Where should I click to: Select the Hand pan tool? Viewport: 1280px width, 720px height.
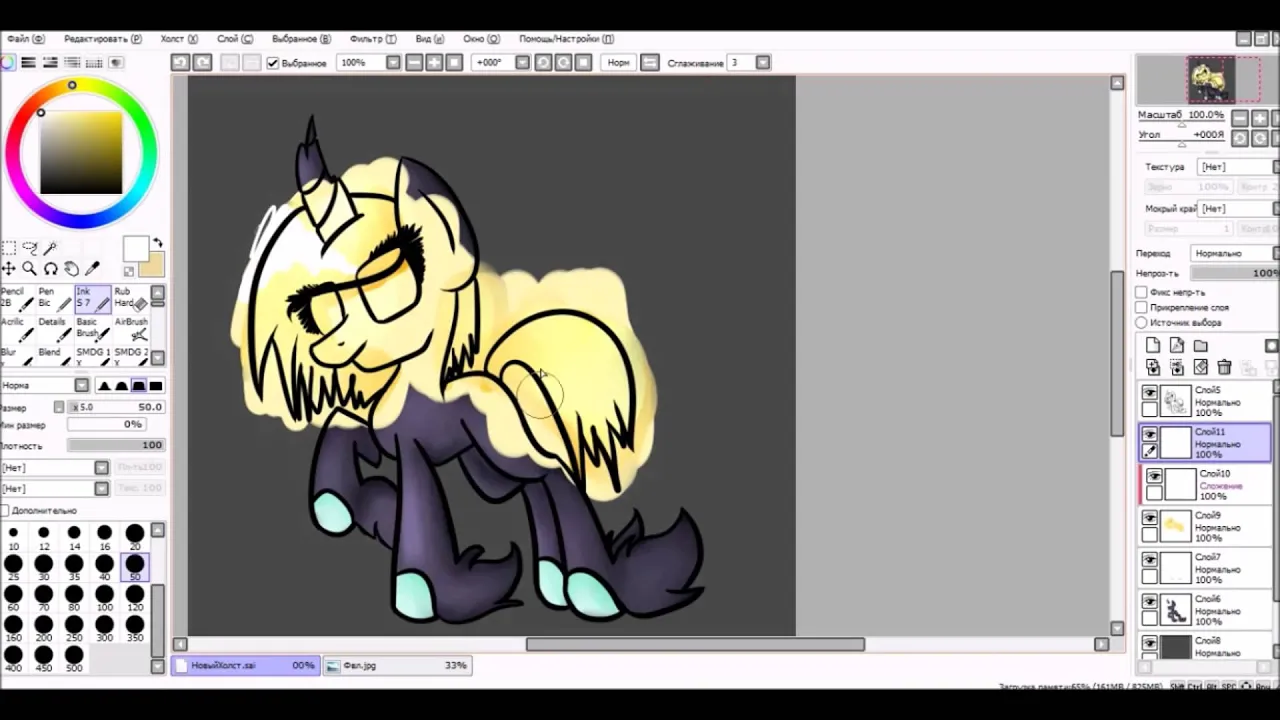[71, 268]
